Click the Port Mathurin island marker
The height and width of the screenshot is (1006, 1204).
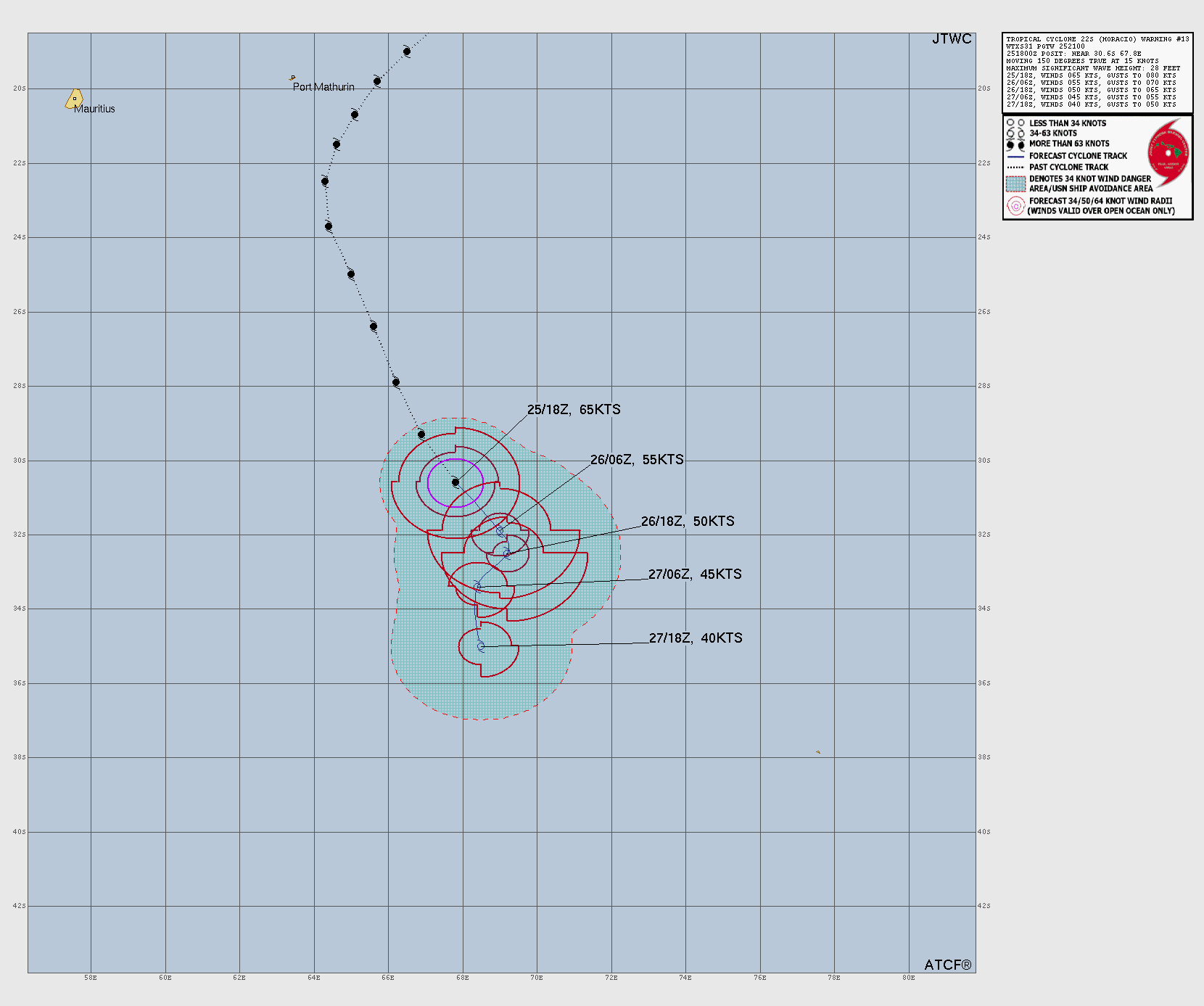(x=292, y=77)
